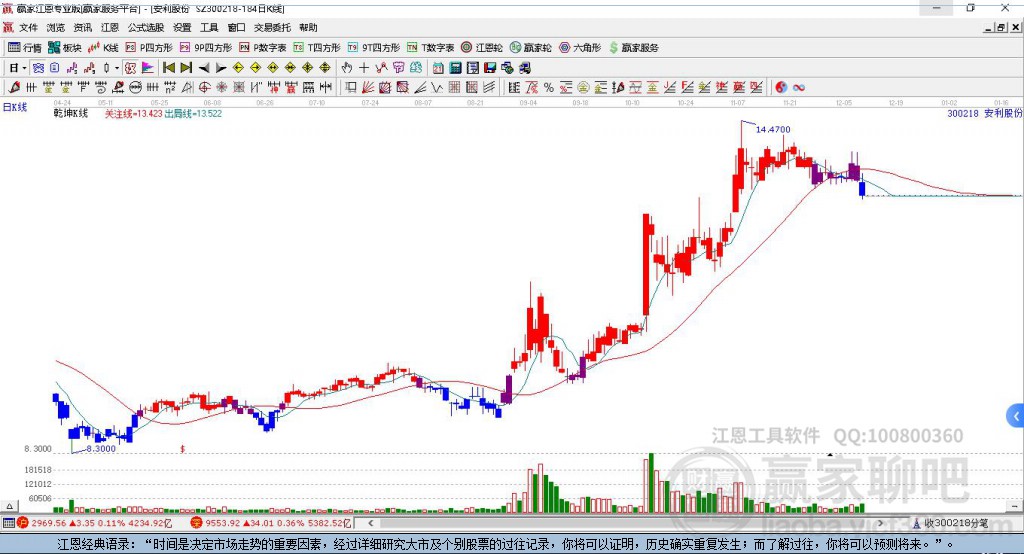Open the calendar icon in toolbar
Viewport: 1024px width, 554px height.
point(438,68)
